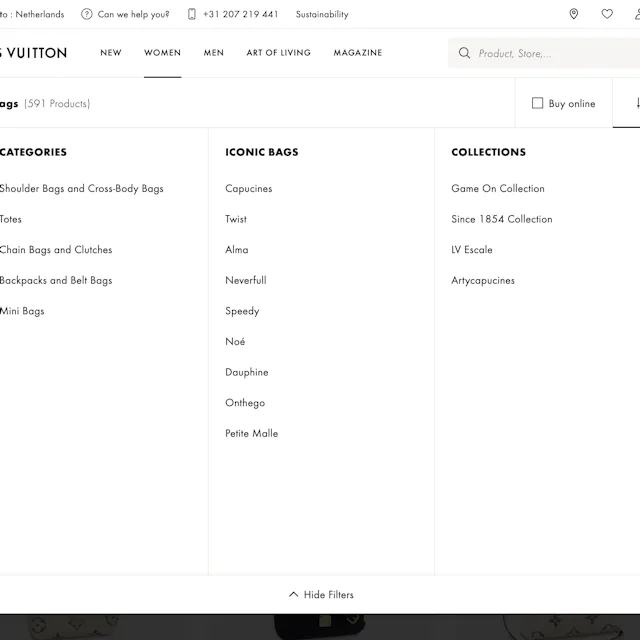Choose the Twist iconic bag
Viewport: 640px width, 640px height.
(x=236, y=219)
